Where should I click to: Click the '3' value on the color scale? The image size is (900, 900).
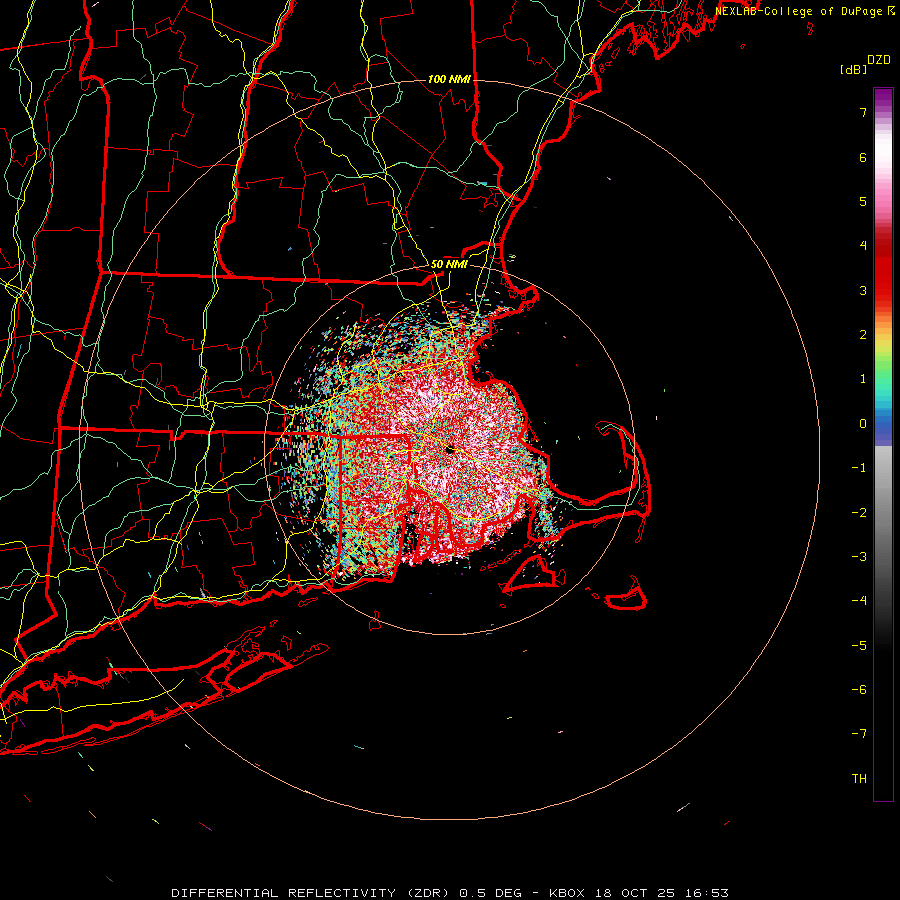863,290
